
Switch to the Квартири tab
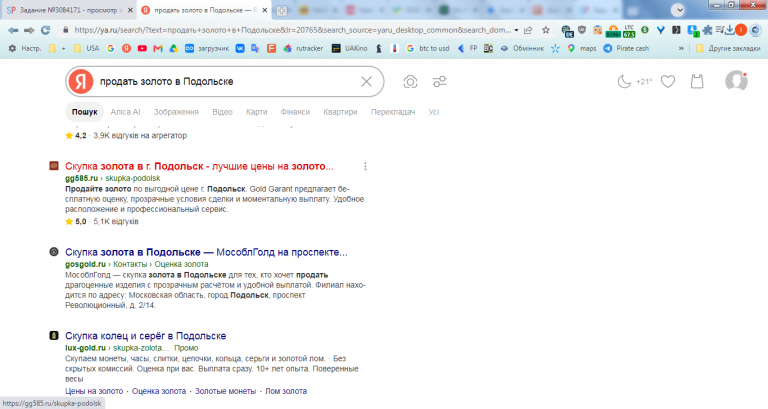pyautogui.click(x=340, y=112)
